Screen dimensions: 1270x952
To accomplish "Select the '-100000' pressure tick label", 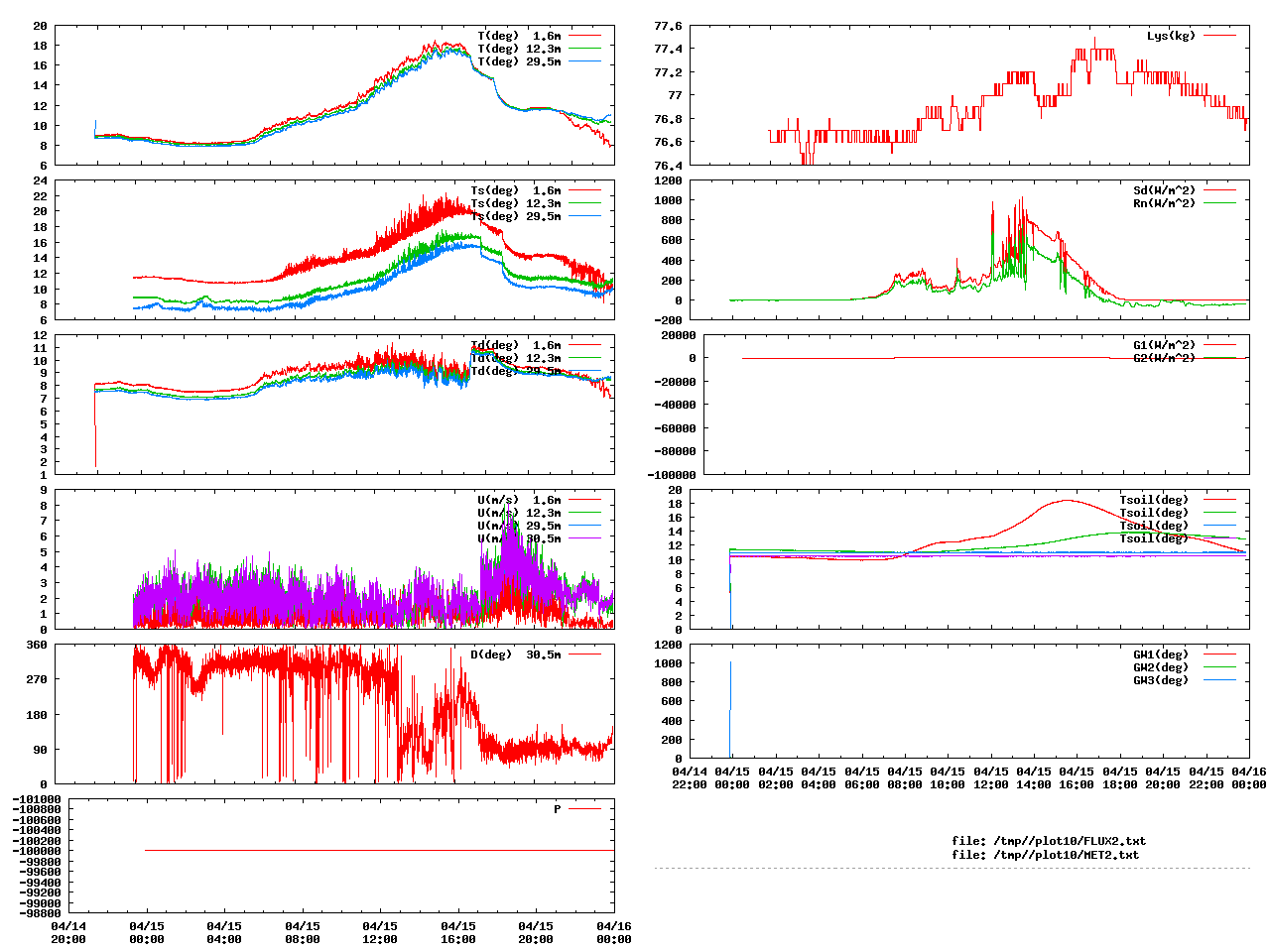I will click(37, 851).
